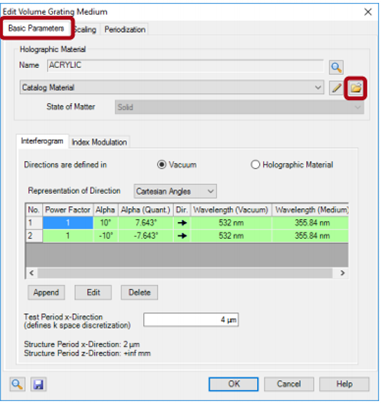Click direction arrow in row 2
The width and height of the screenshot is (384, 406).
pos(182,236)
